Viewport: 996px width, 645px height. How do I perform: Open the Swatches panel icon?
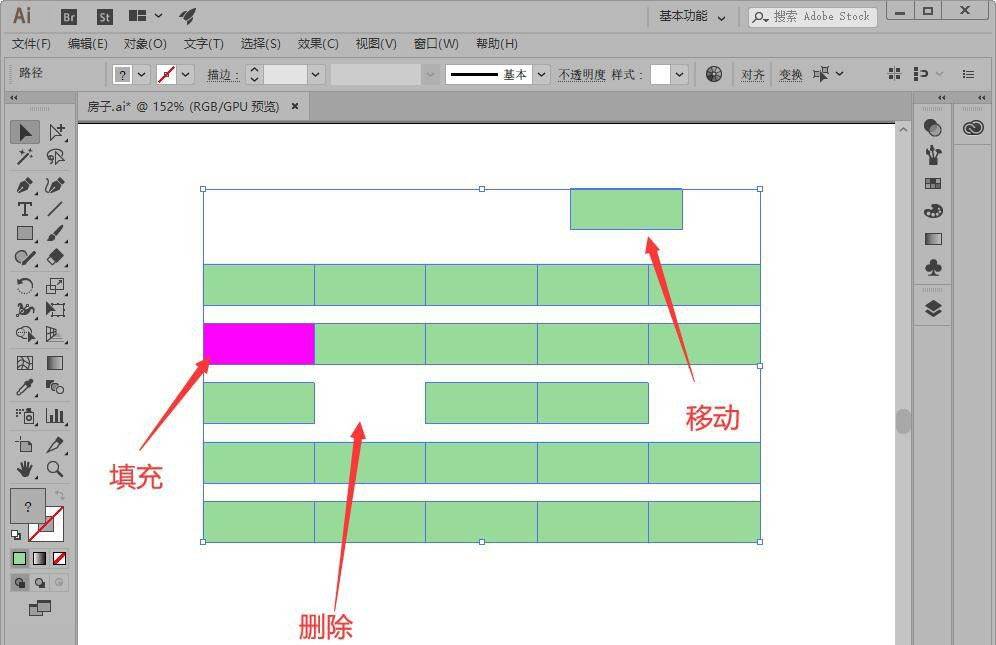[933, 183]
